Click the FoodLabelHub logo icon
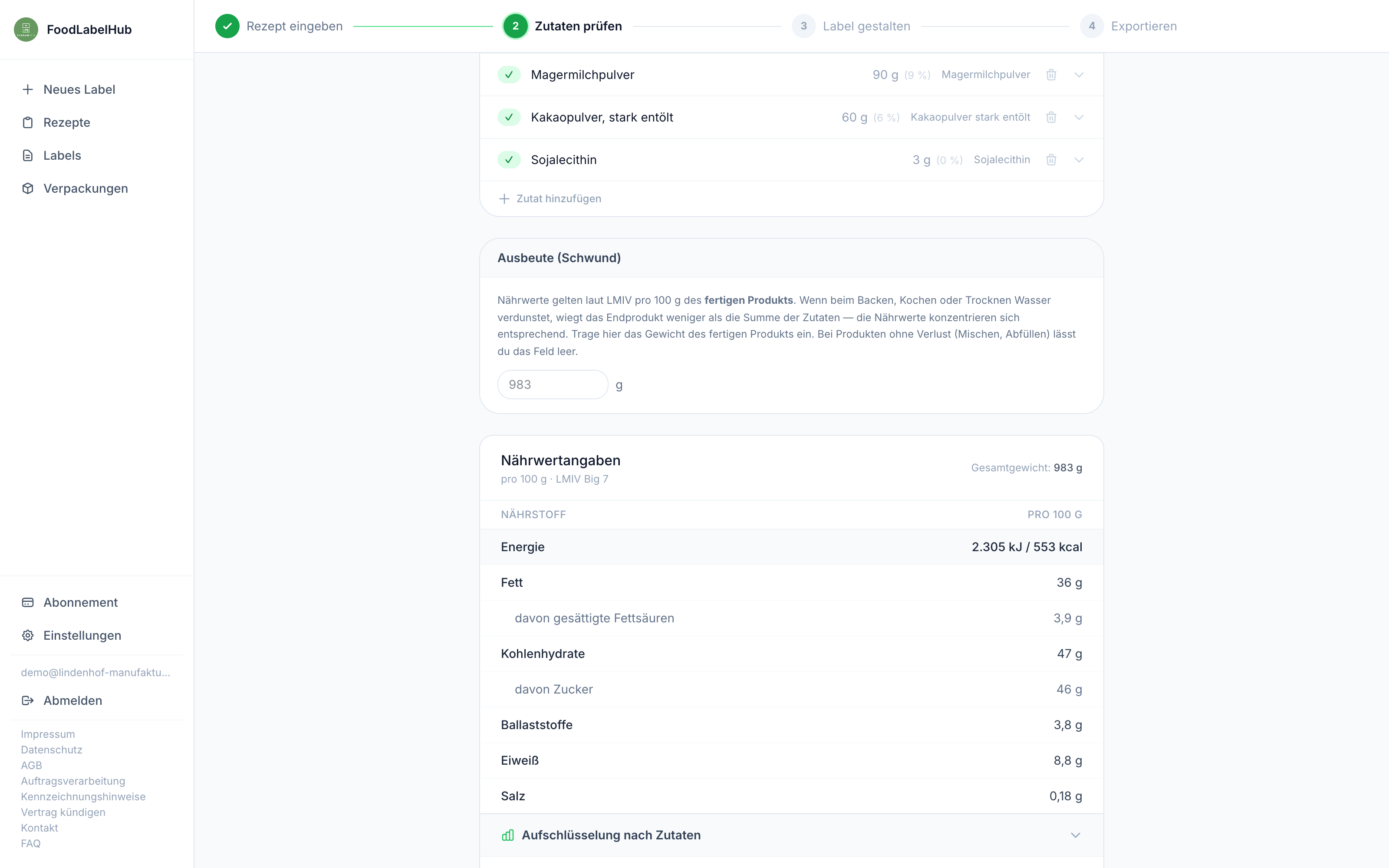Viewport: 1389px width, 868px height. tap(26, 29)
